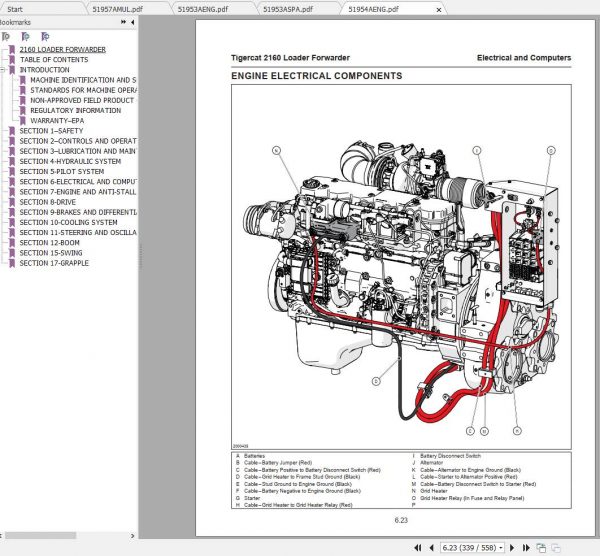Click bookmark icon beside SECTION 8-DRIVE

(12, 202)
